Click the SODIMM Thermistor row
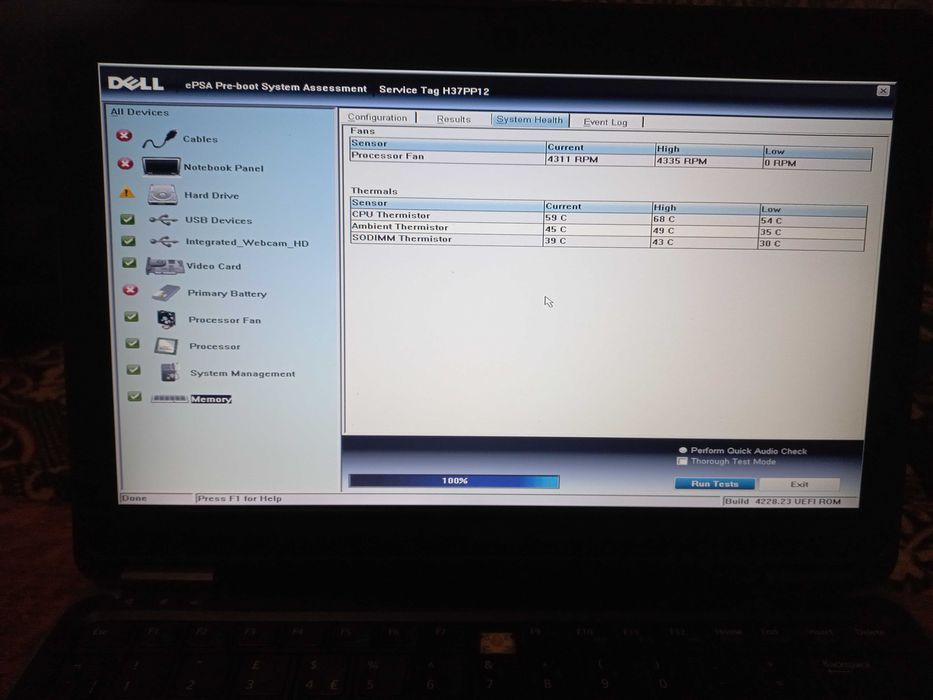This screenshot has width=933, height=700. point(608,241)
